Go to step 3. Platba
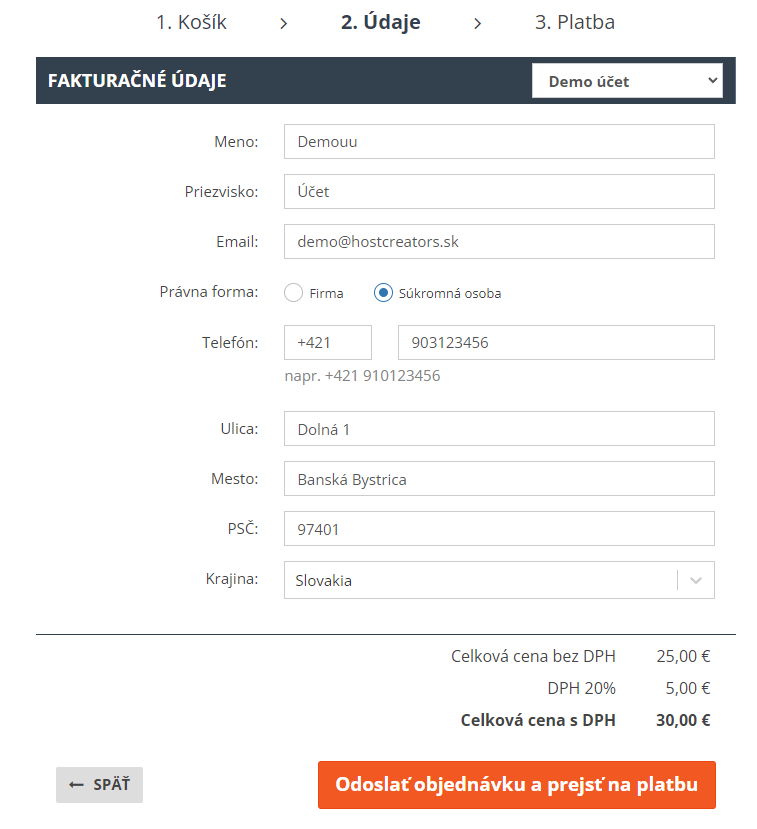The image size is (757, 829). pos(575,22)
